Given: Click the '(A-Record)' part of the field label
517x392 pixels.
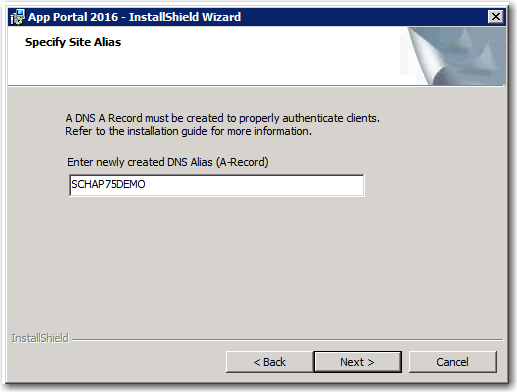Looking at the screenshot, I should 242,162.
